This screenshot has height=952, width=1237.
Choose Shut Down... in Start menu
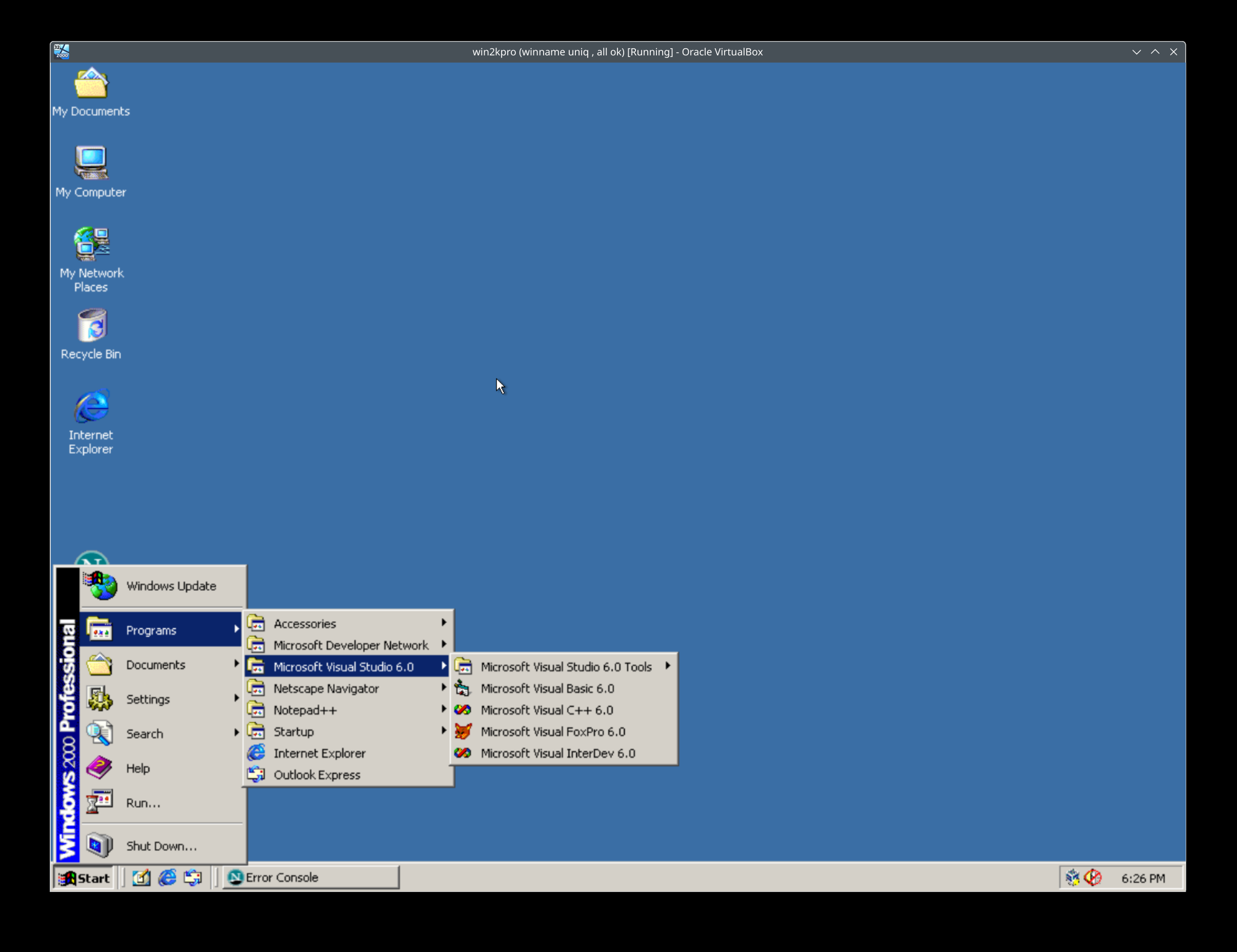click(x=162, y=845)
